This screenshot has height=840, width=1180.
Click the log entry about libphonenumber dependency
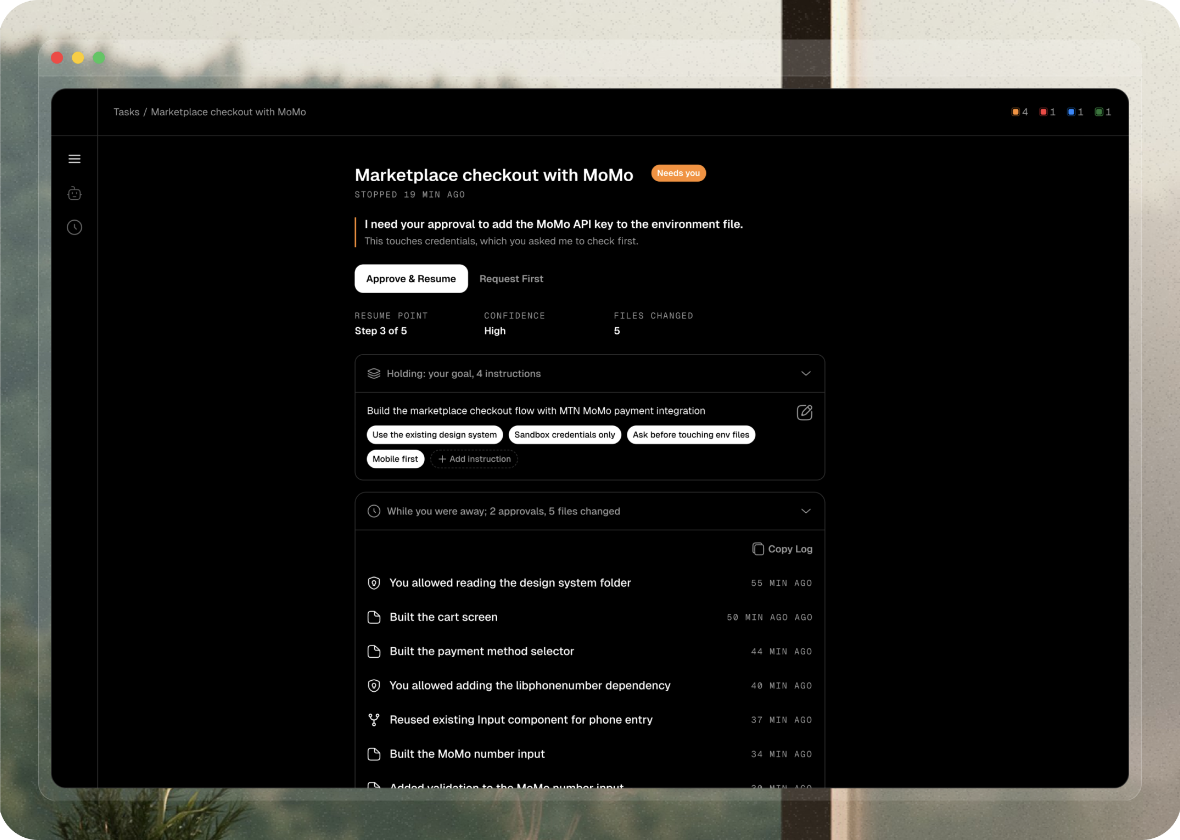pos(590,686)
